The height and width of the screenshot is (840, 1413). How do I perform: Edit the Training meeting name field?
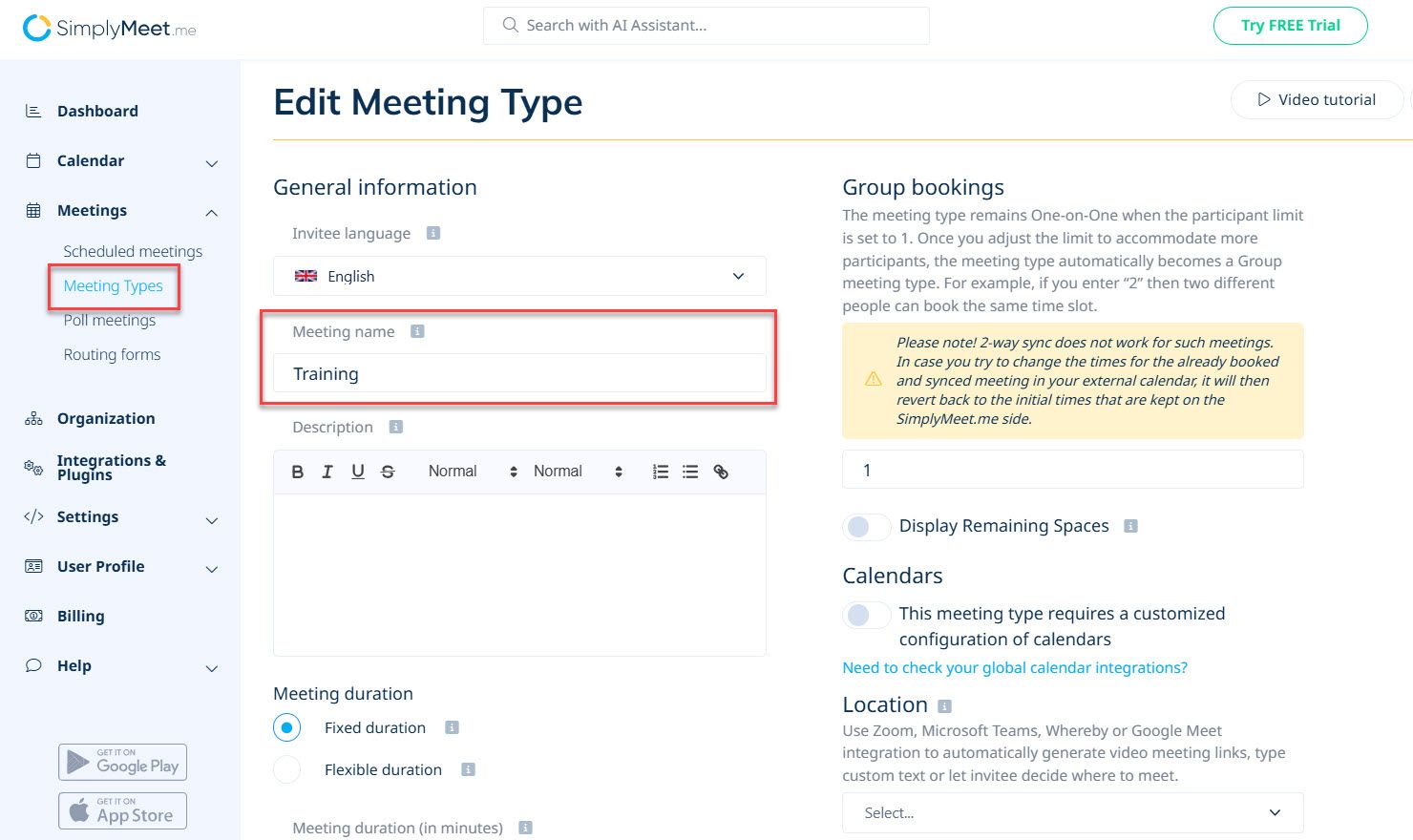point(518,373)
